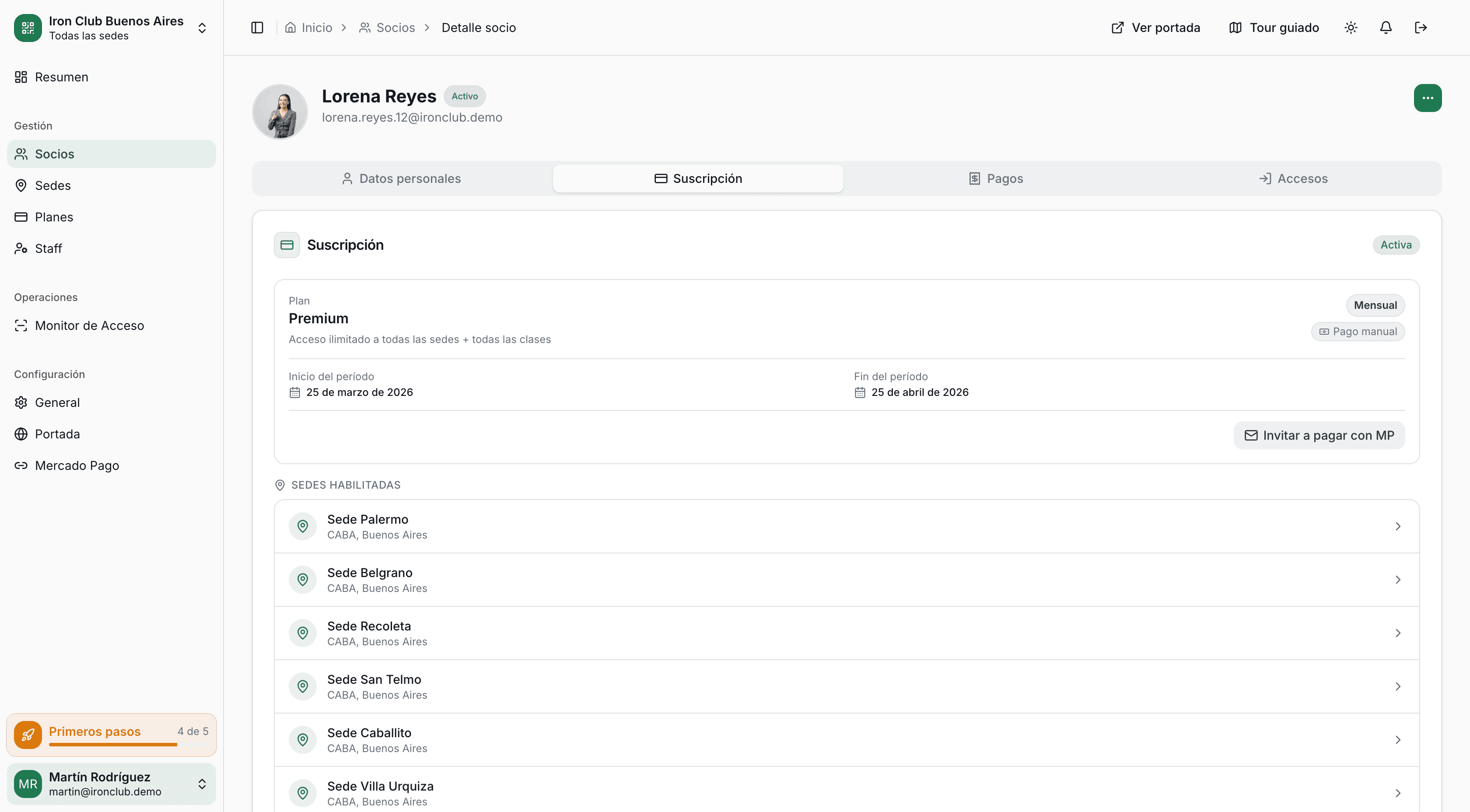Toggle the light/dark theme sun icon
Image resolution: width=1470 pixels, height=812 pixels.
coord(1350,28)
